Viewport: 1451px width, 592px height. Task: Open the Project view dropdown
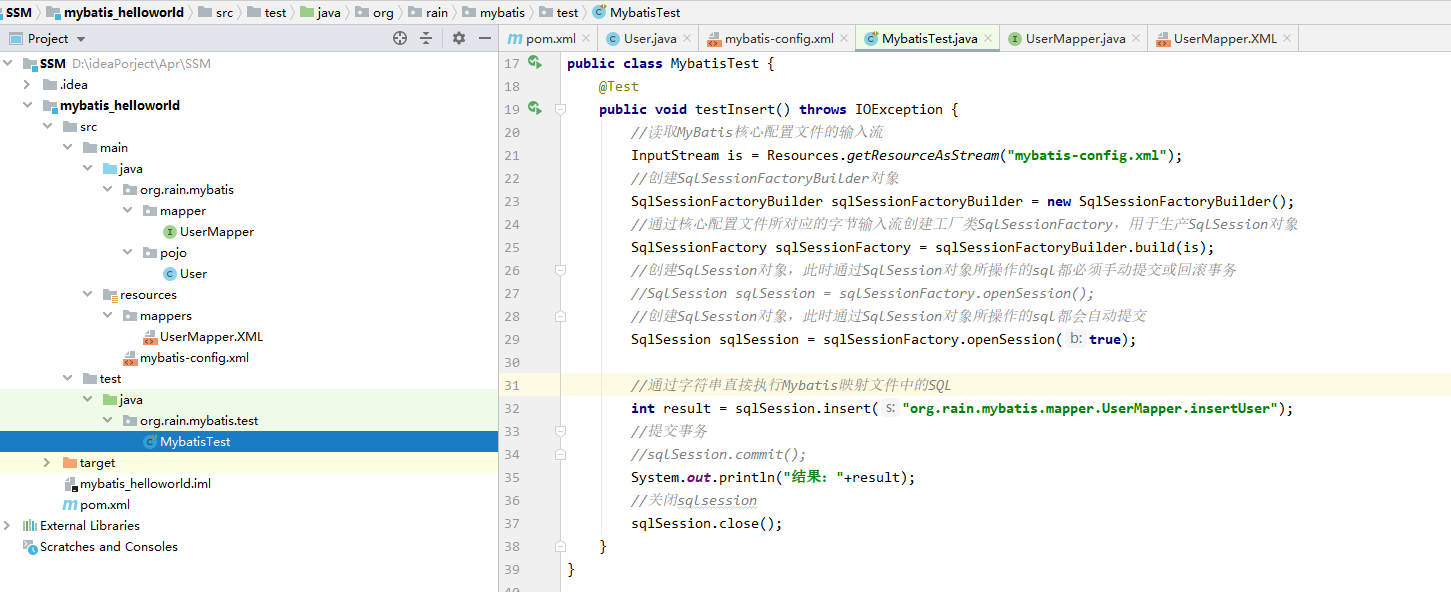coord(81,39)
